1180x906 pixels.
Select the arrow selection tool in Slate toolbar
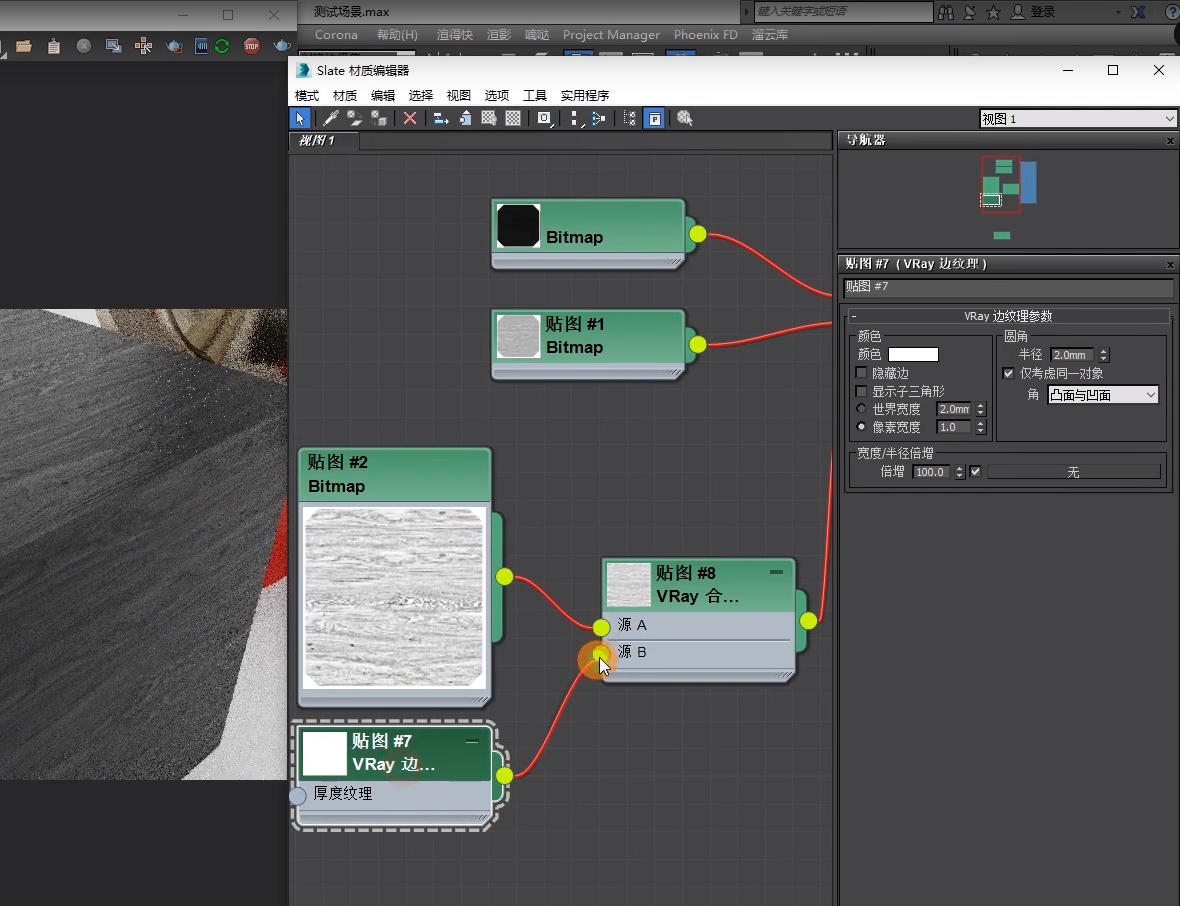[300, 118]
